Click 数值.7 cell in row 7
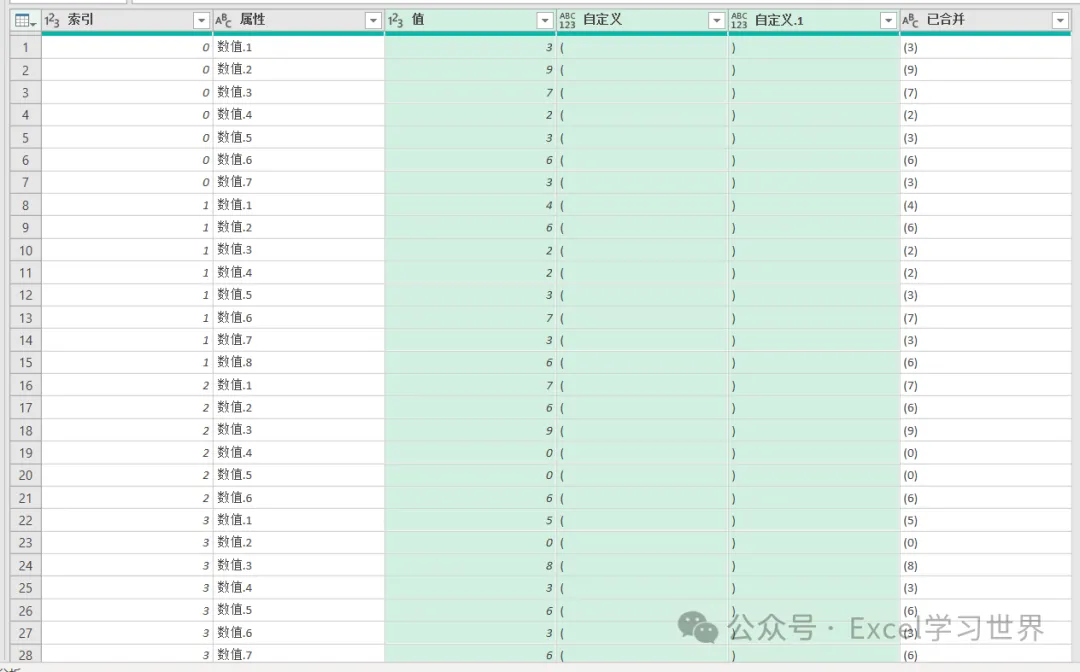This screenshot has width=1080, height=672. [298, 182]
